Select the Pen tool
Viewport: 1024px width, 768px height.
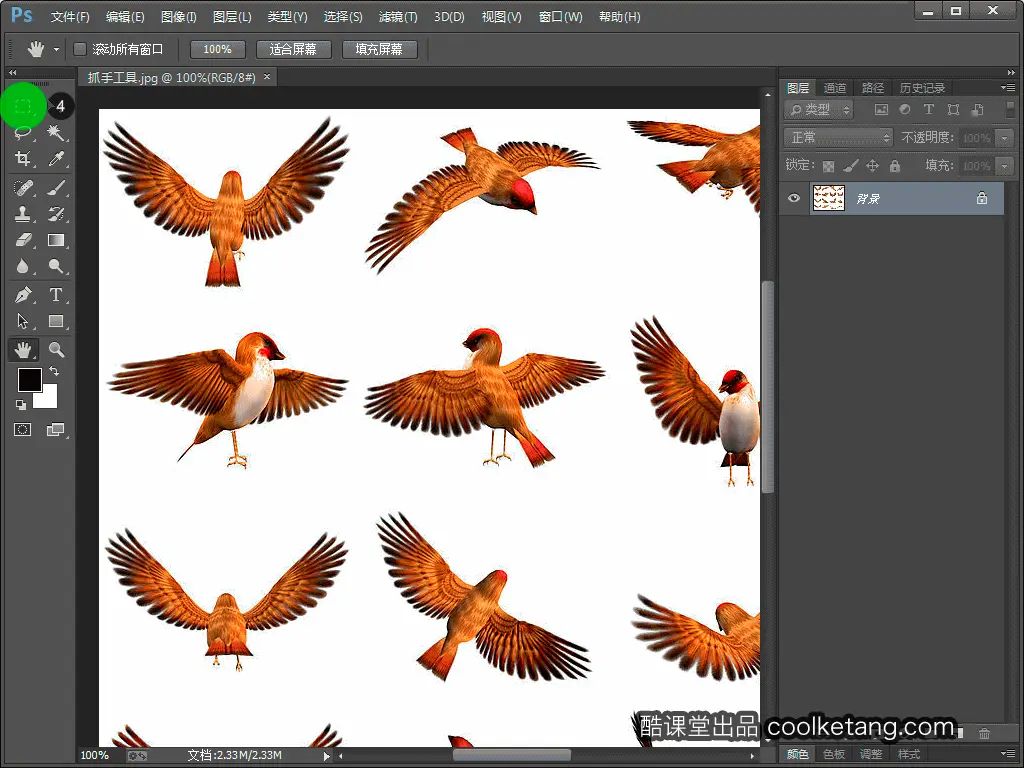(23, 295)
